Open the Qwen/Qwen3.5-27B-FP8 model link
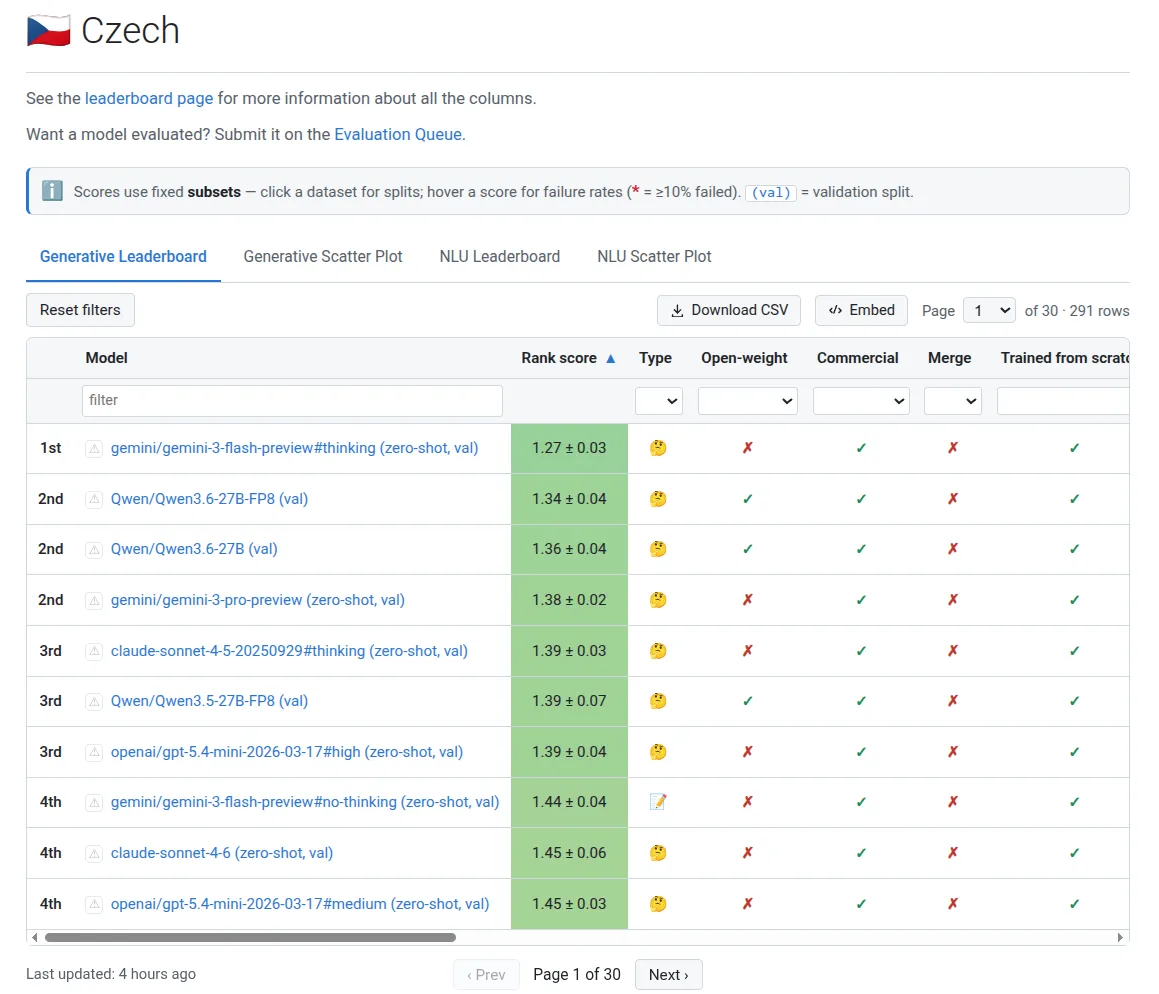The height and width of the screenshot is (994, 1159). (x=209, y=701)
